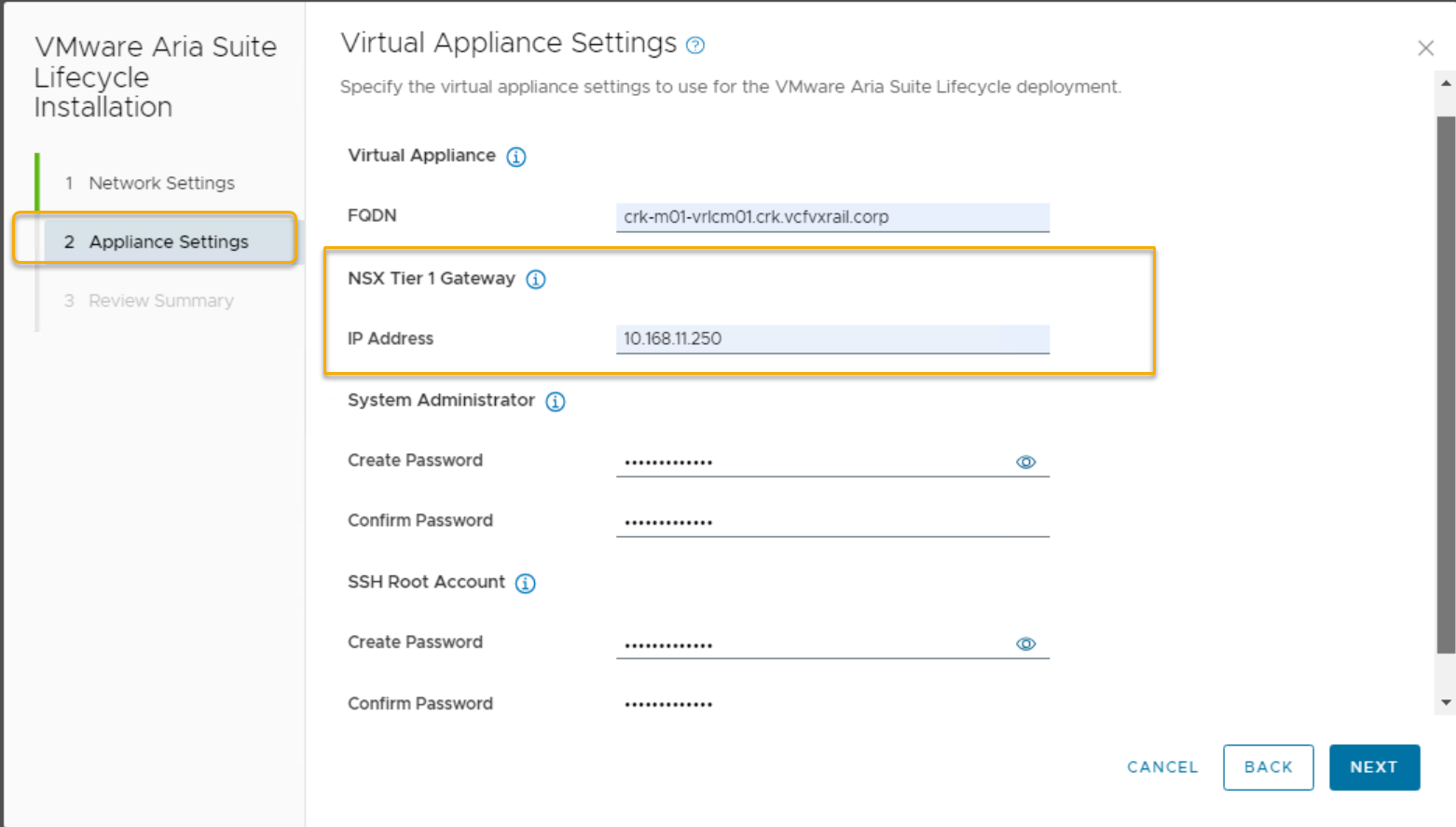Image resolution: width=1456 pixels, height=827 pixels.
Task: Close the installation wizard dialog
Action: [x=1424, y=48]
